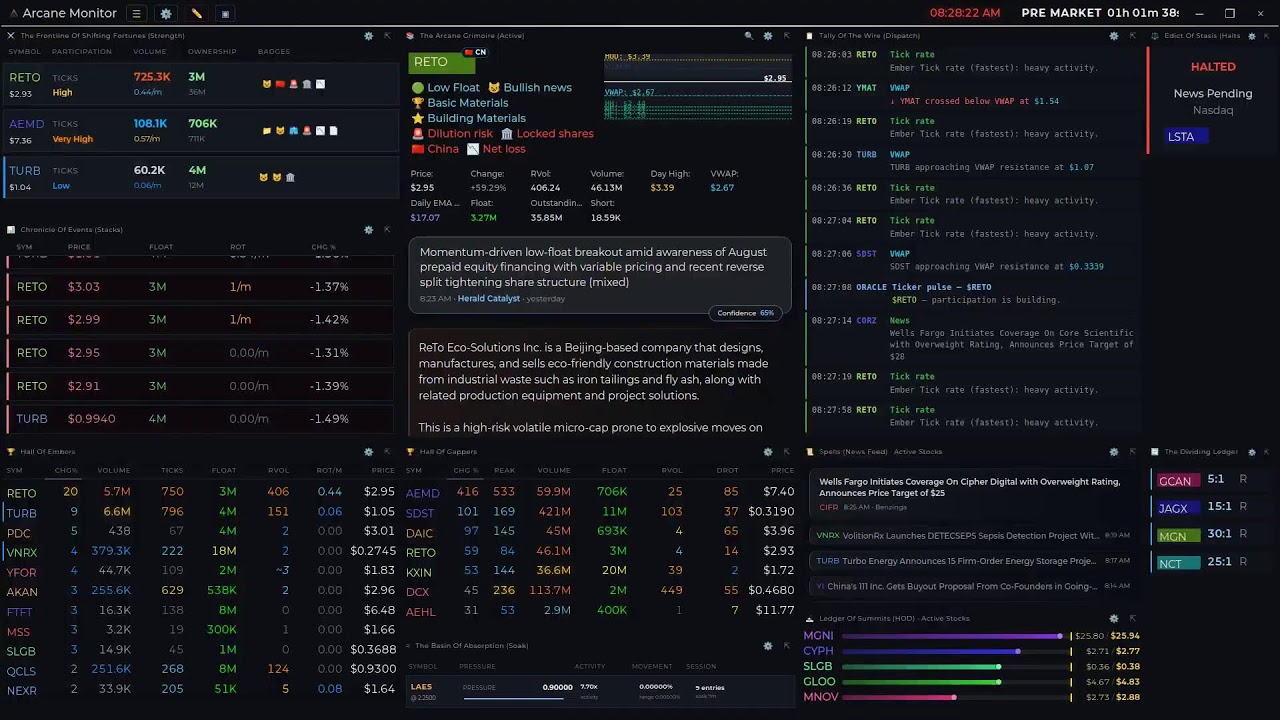
Task: Pop out the Edict Of Stasis panel
Action: (1269, 35)
